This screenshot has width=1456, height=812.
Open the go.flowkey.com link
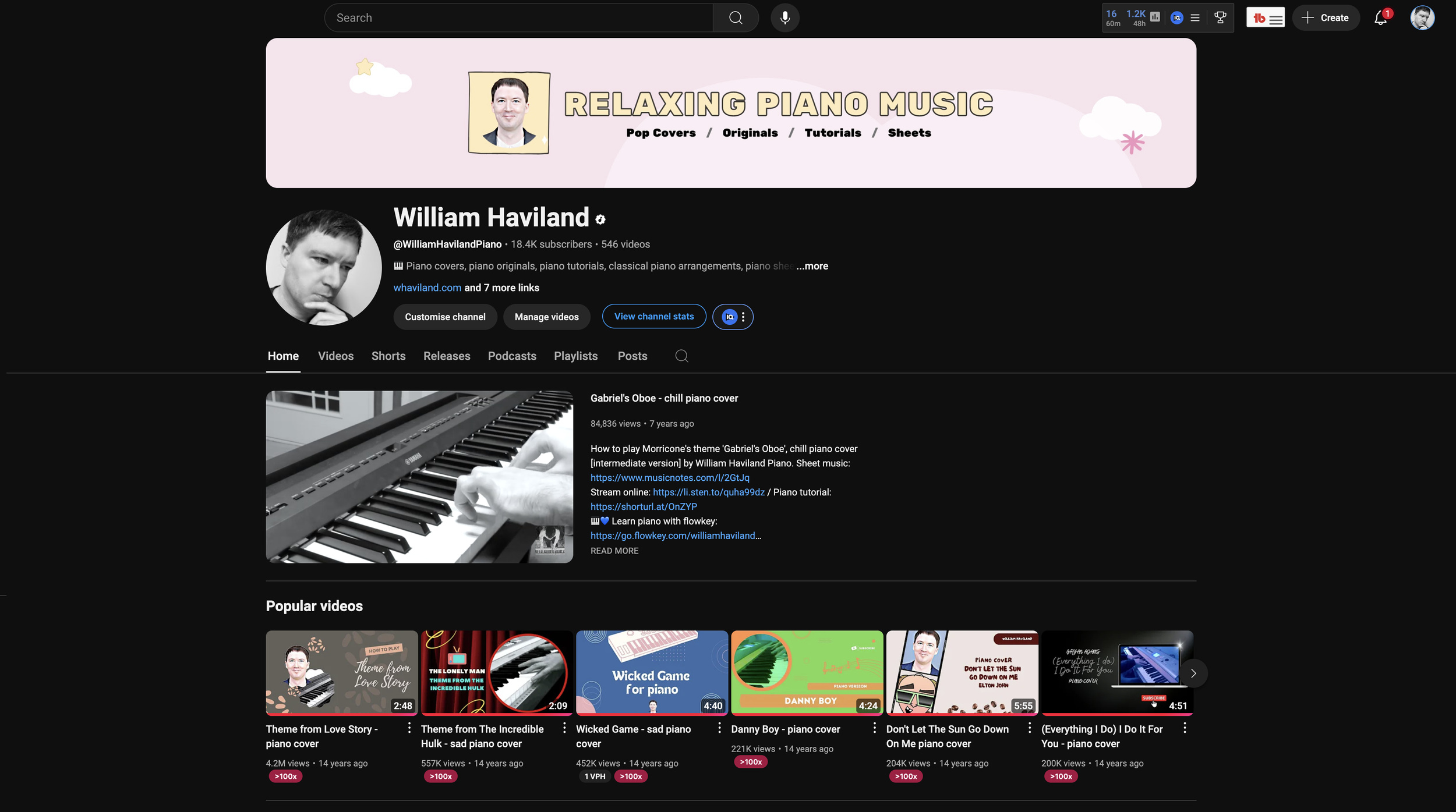coord(673,536)
